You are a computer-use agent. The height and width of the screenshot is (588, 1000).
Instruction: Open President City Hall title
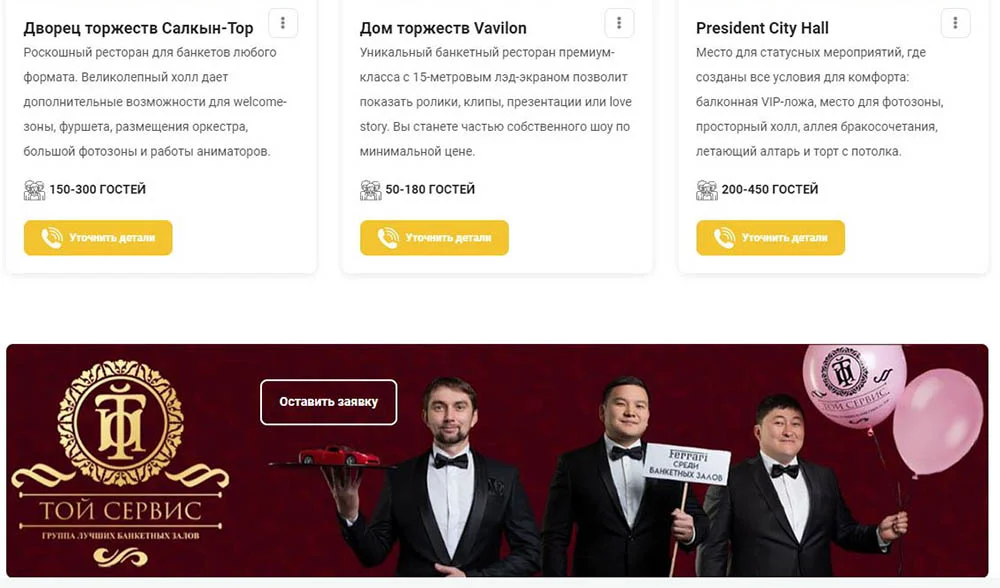pyautogui.click(x=762, y=28)
